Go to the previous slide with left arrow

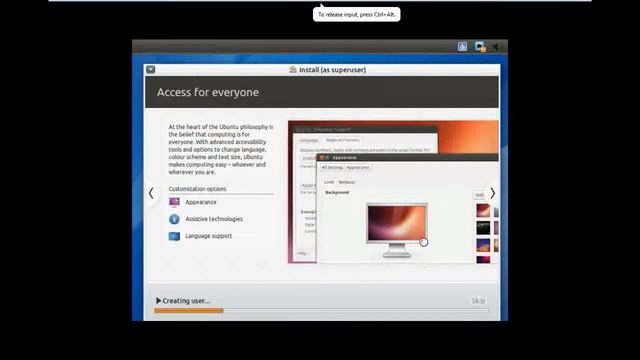click(151, 193)
